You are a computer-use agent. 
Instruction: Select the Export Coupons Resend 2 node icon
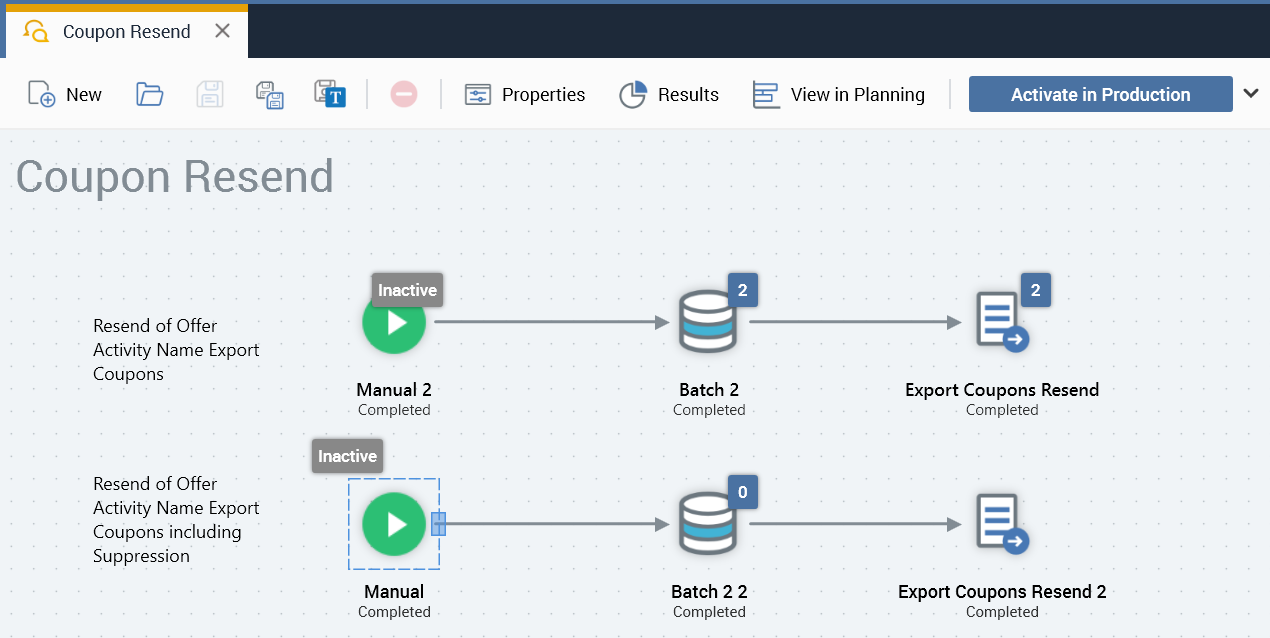tap(1001, 524)
